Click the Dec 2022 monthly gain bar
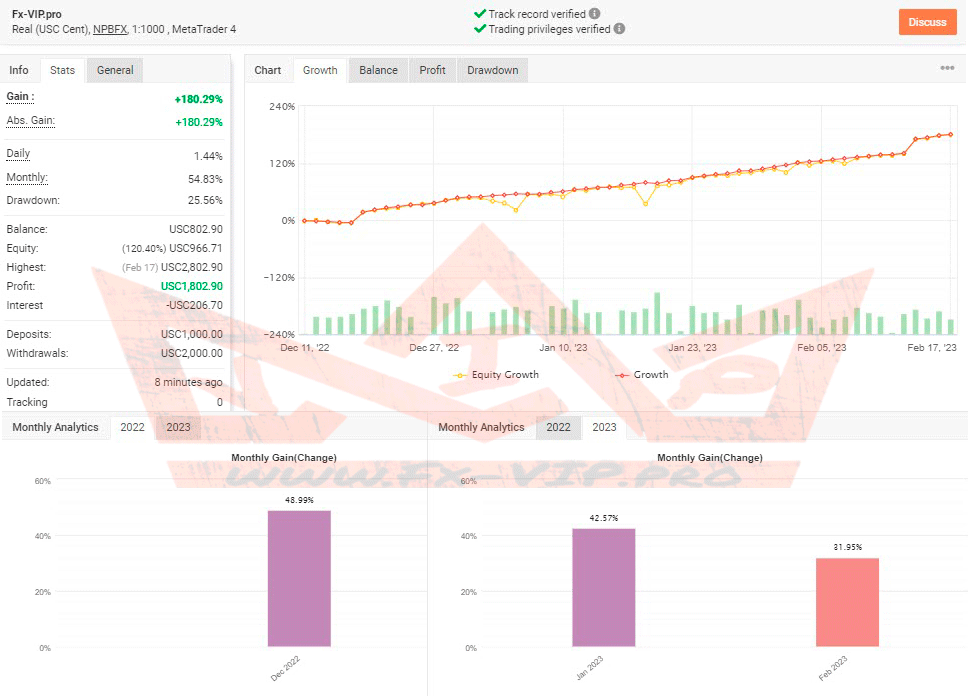Image resolution: width=968 pixels, height=696 pixels. [x=299, y=579]
